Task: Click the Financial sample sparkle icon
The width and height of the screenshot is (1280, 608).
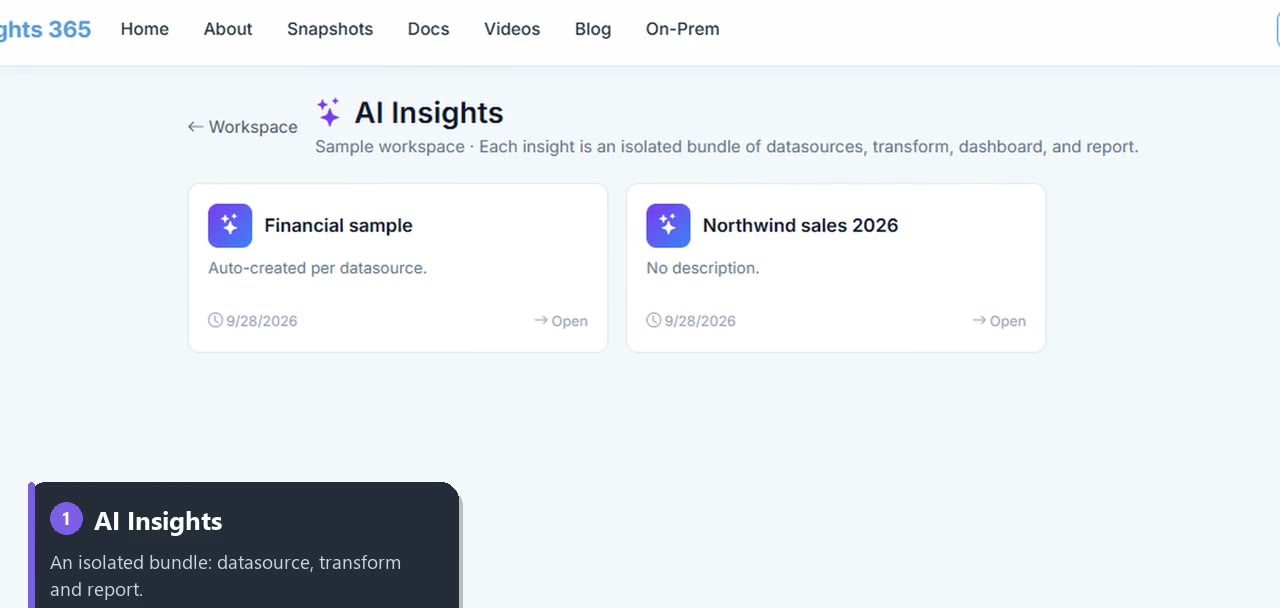Action: tap(230, 226)
